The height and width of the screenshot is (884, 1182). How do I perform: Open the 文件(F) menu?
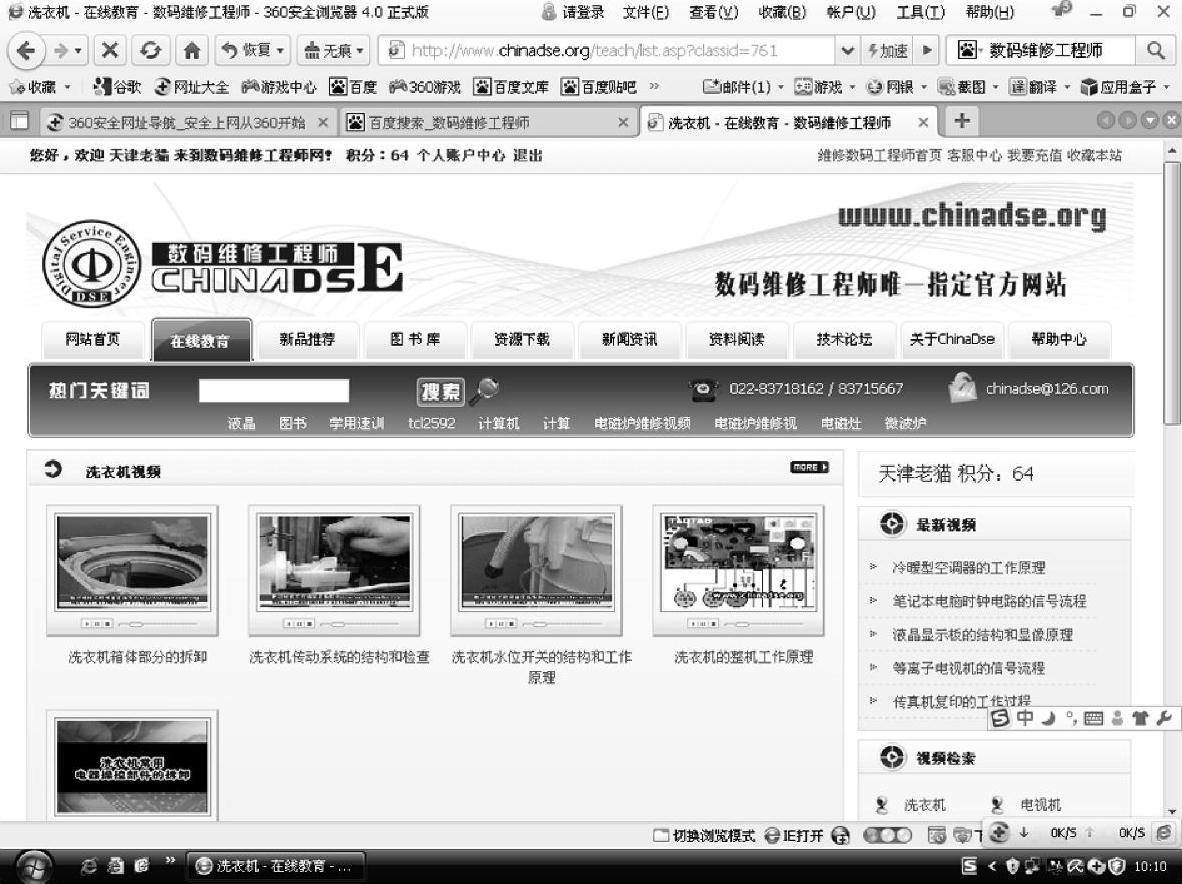point(646,12)
